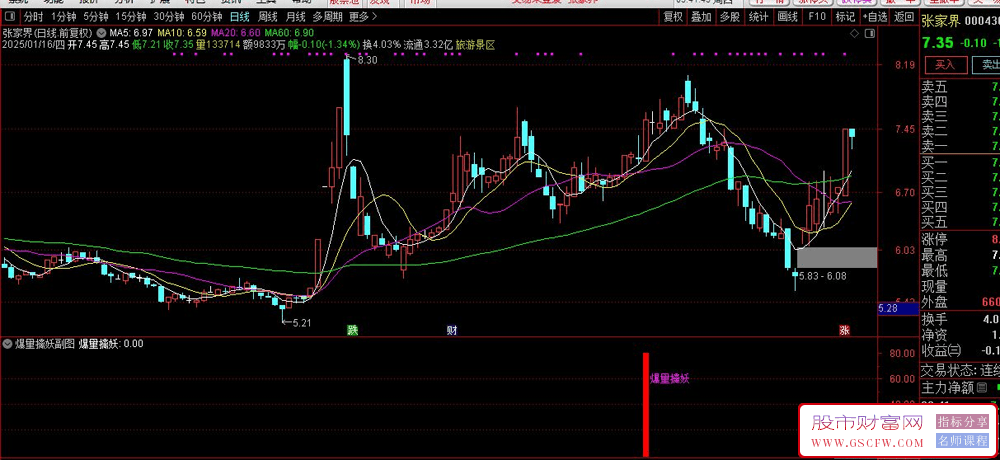Click the red 涨 marker on chart
Image resolution: width=1000 pixels, height=460 pixels.
point(844,330)
